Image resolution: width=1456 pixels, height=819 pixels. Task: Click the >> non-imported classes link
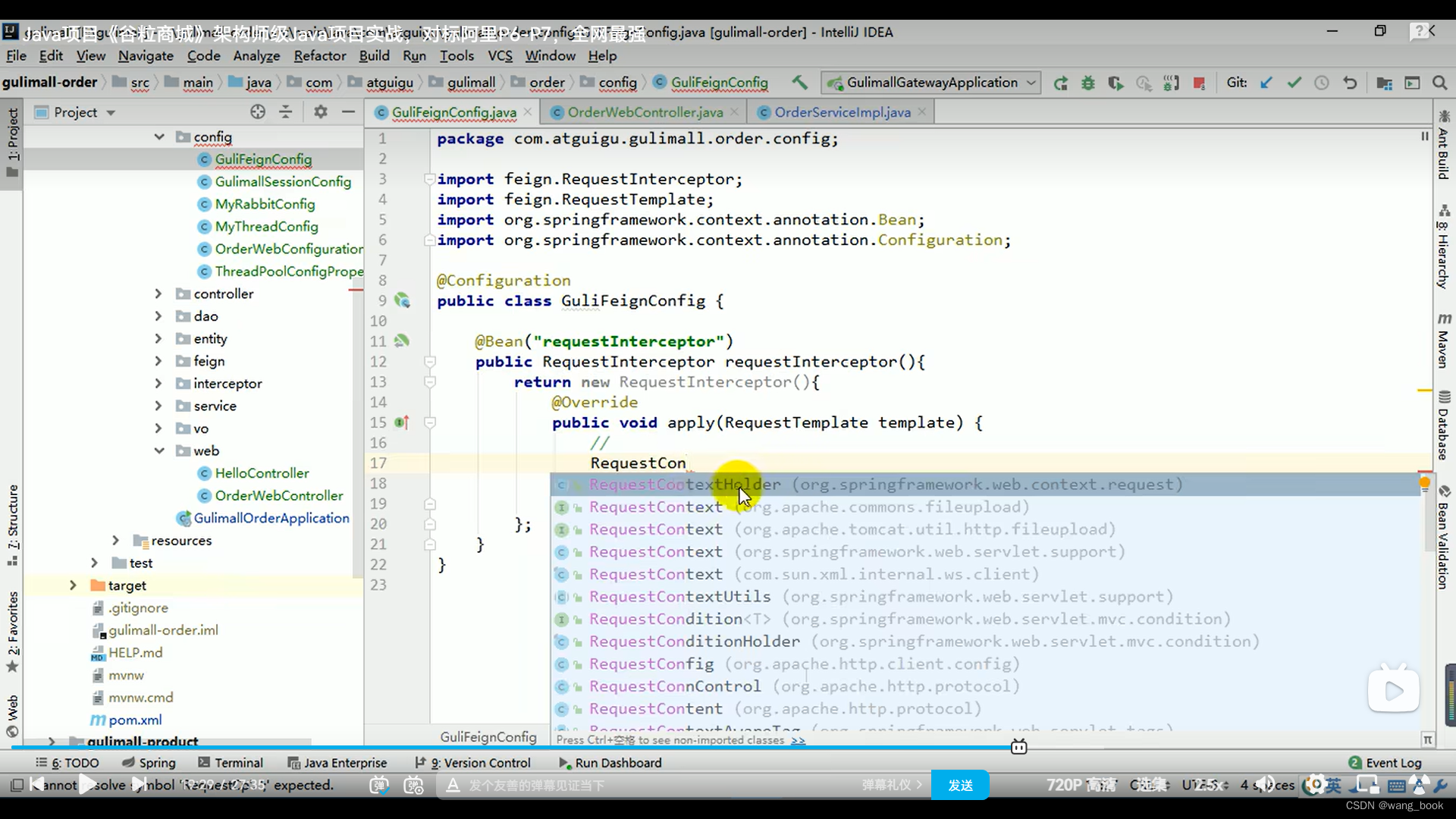click(798, 740)
